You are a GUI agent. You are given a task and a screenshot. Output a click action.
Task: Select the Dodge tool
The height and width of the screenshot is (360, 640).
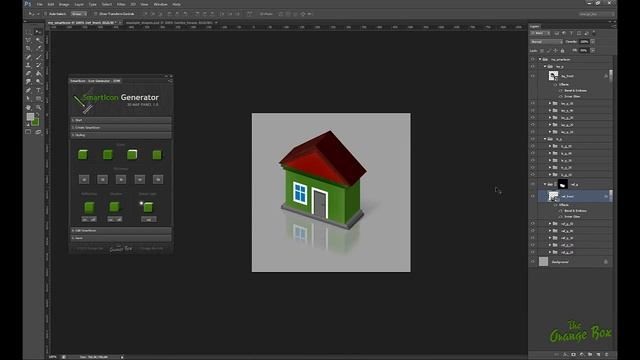38,82
